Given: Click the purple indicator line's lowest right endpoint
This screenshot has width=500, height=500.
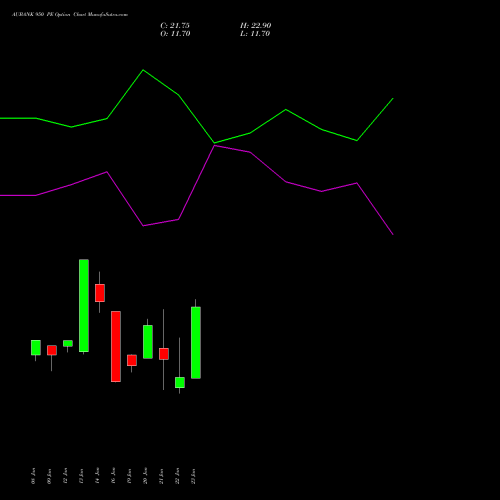Looking at the screenshot, I should click(393, 234).
